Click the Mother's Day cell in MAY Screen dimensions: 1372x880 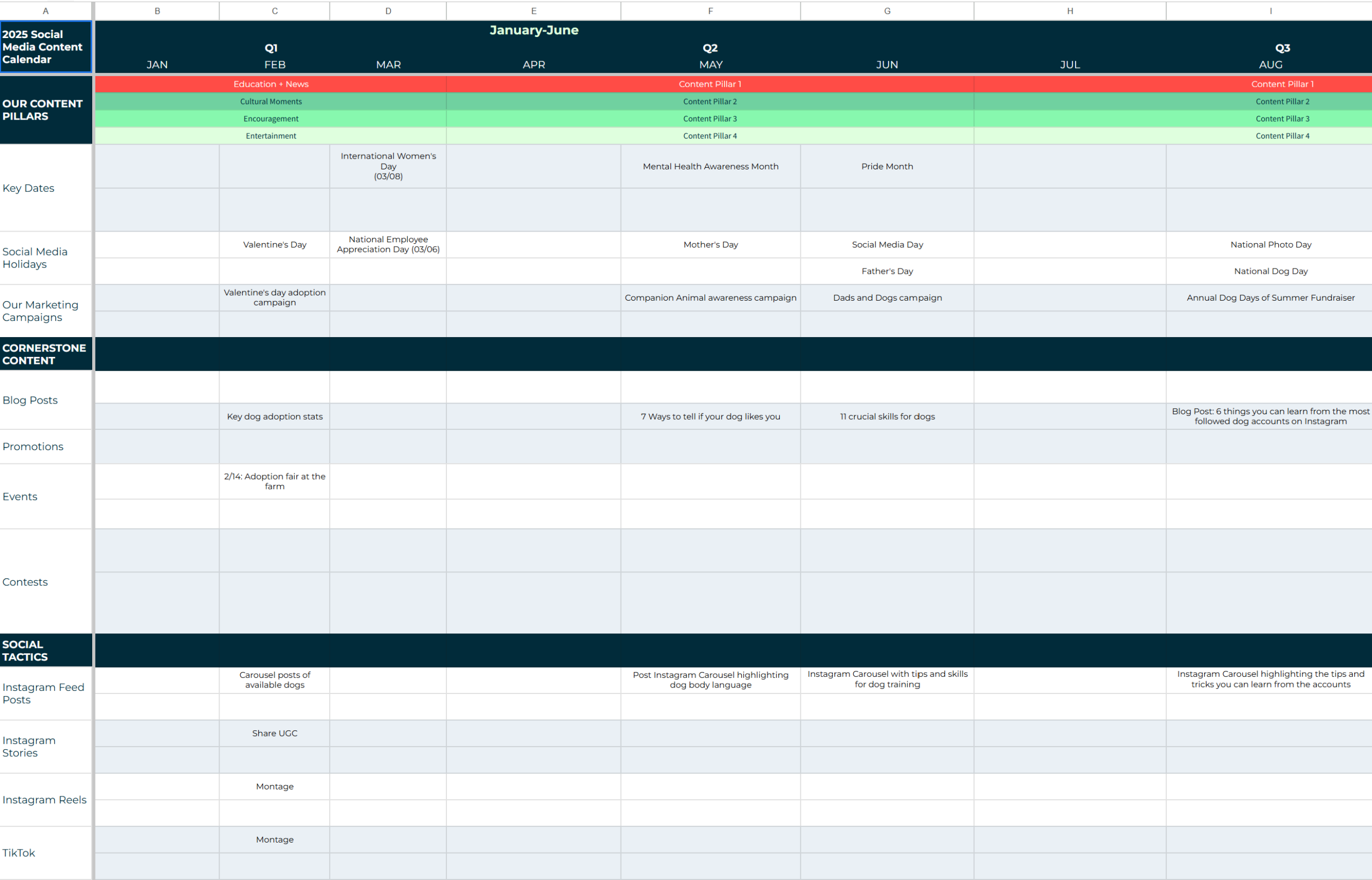(710, 244)
